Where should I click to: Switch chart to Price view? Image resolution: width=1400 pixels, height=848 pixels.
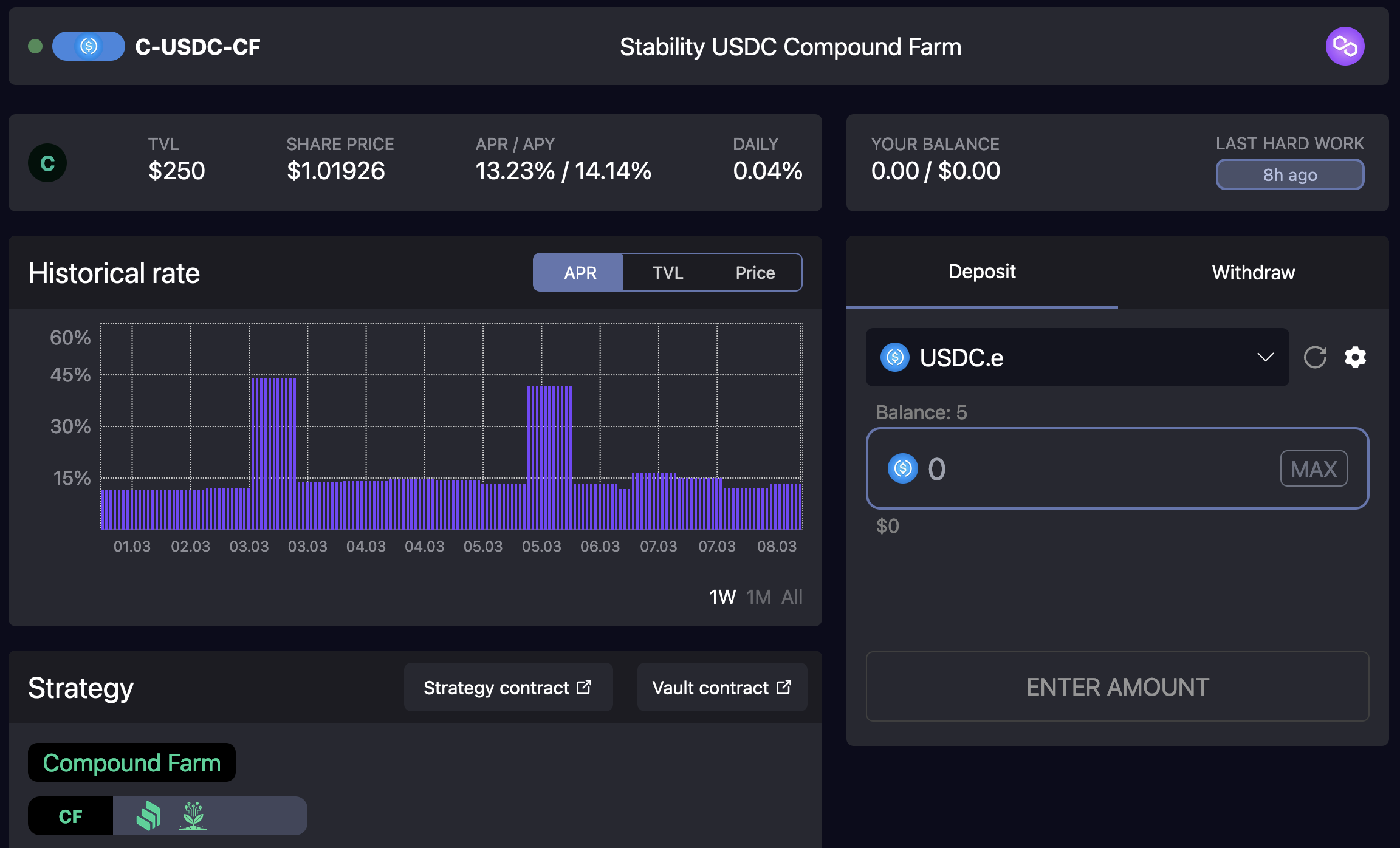755,273
